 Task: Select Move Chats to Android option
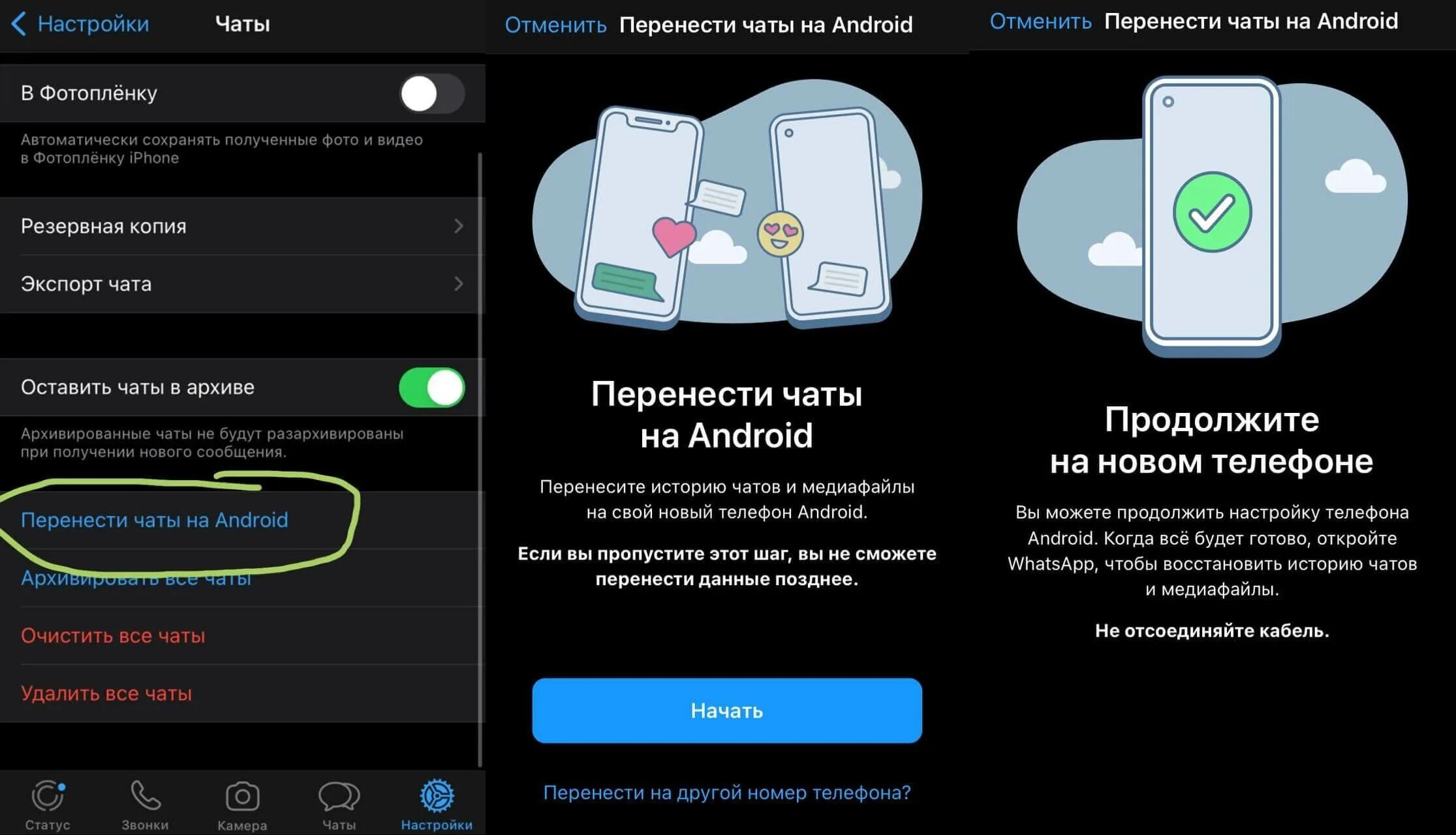[155, 520]
